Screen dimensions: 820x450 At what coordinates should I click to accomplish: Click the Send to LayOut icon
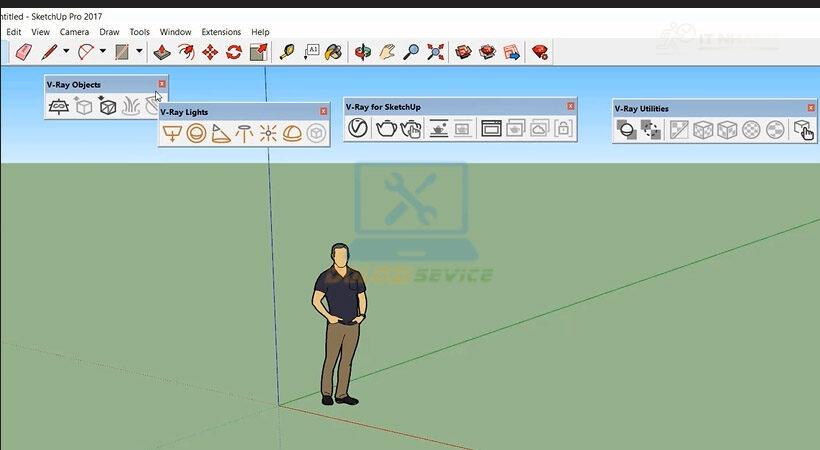[x=511, y=52]
